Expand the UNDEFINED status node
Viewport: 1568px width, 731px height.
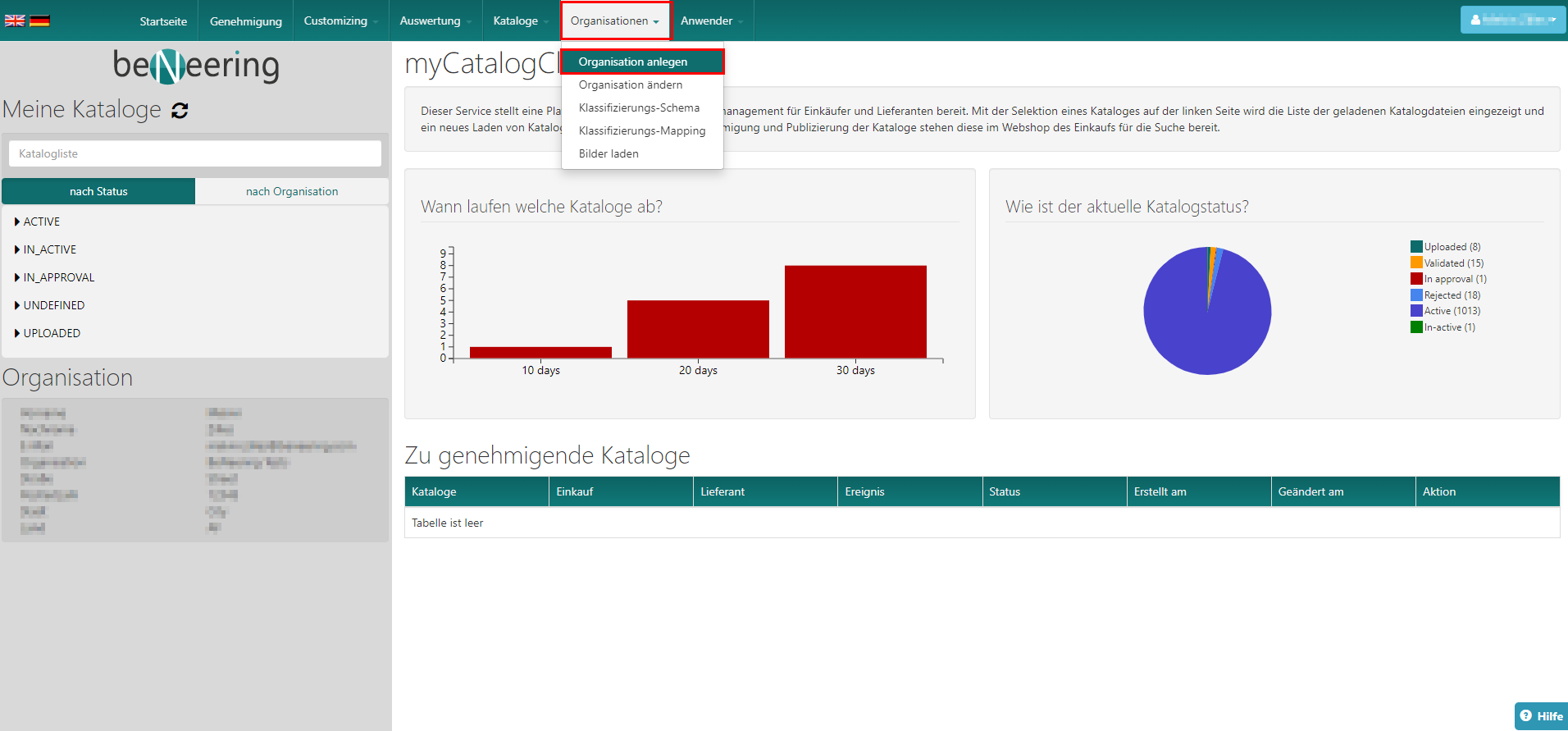click(53, 305)
